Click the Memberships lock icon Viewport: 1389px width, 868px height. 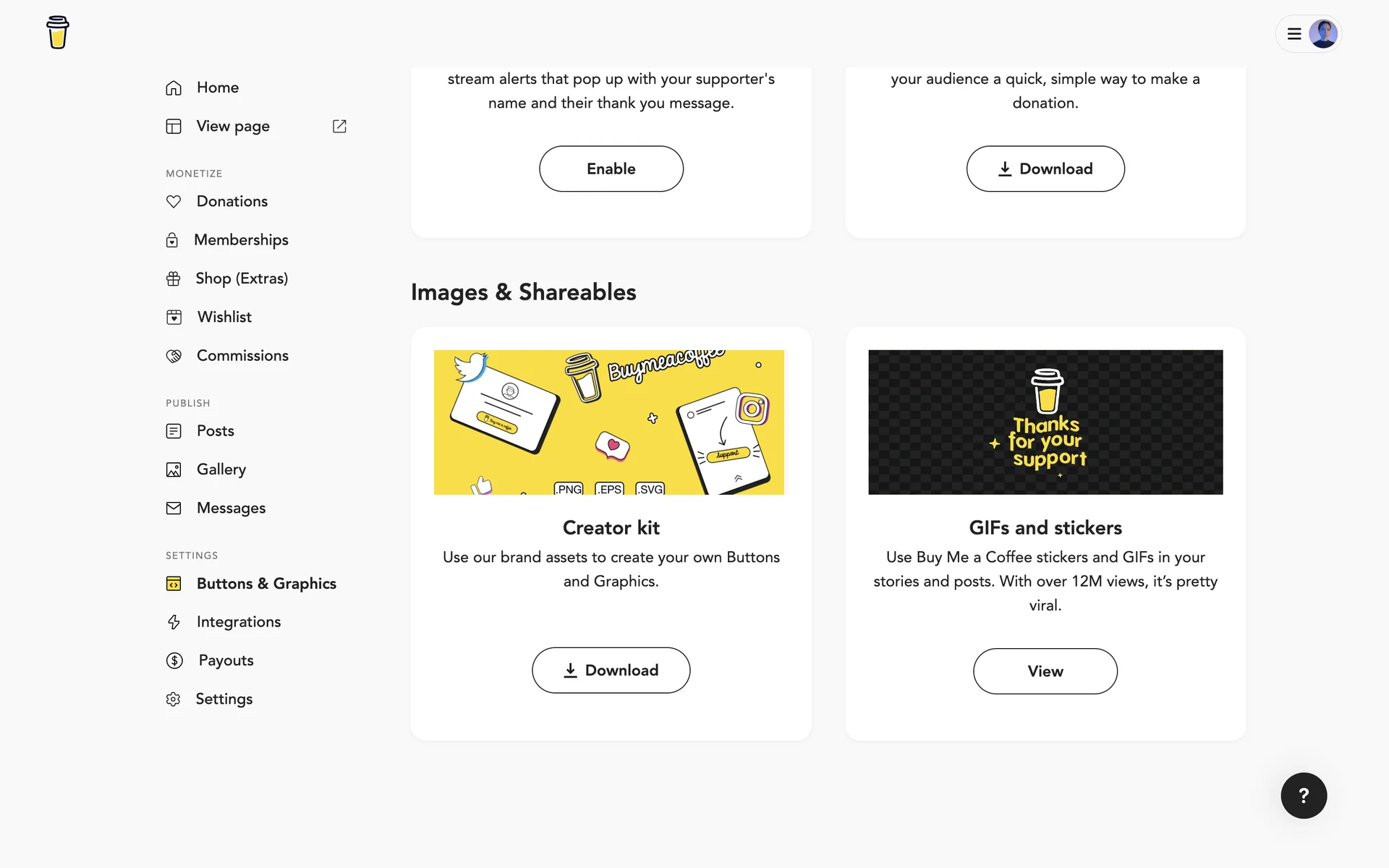tap(172, 240)
